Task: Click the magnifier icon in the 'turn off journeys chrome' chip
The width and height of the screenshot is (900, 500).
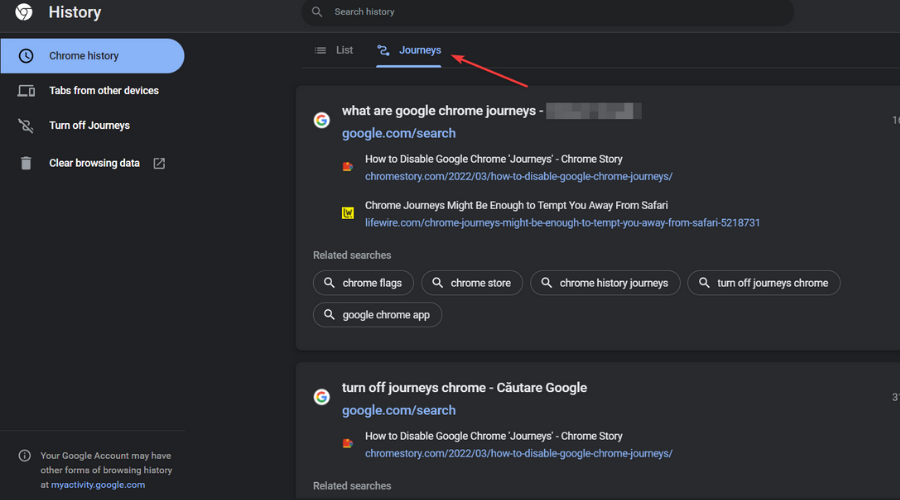Action: pyautogui.click(x=704, y=283)
